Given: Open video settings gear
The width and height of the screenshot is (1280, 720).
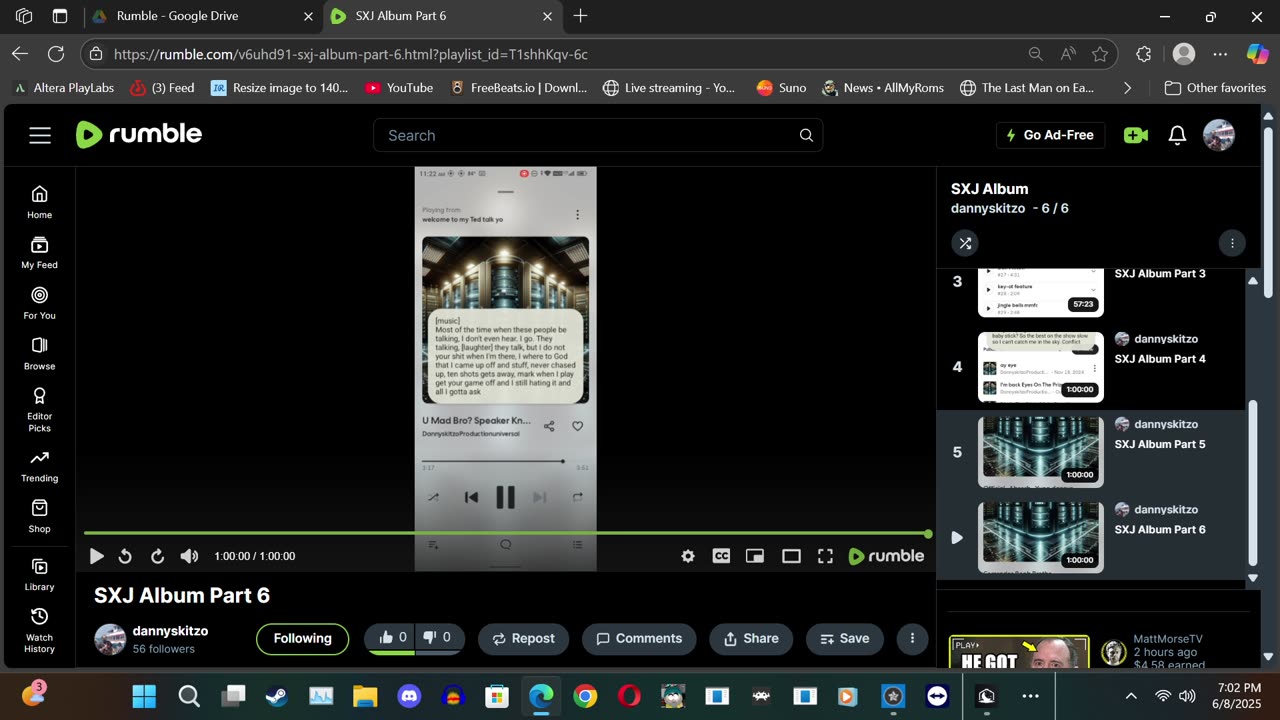Looking at the screenshot, I should (688, 556).
